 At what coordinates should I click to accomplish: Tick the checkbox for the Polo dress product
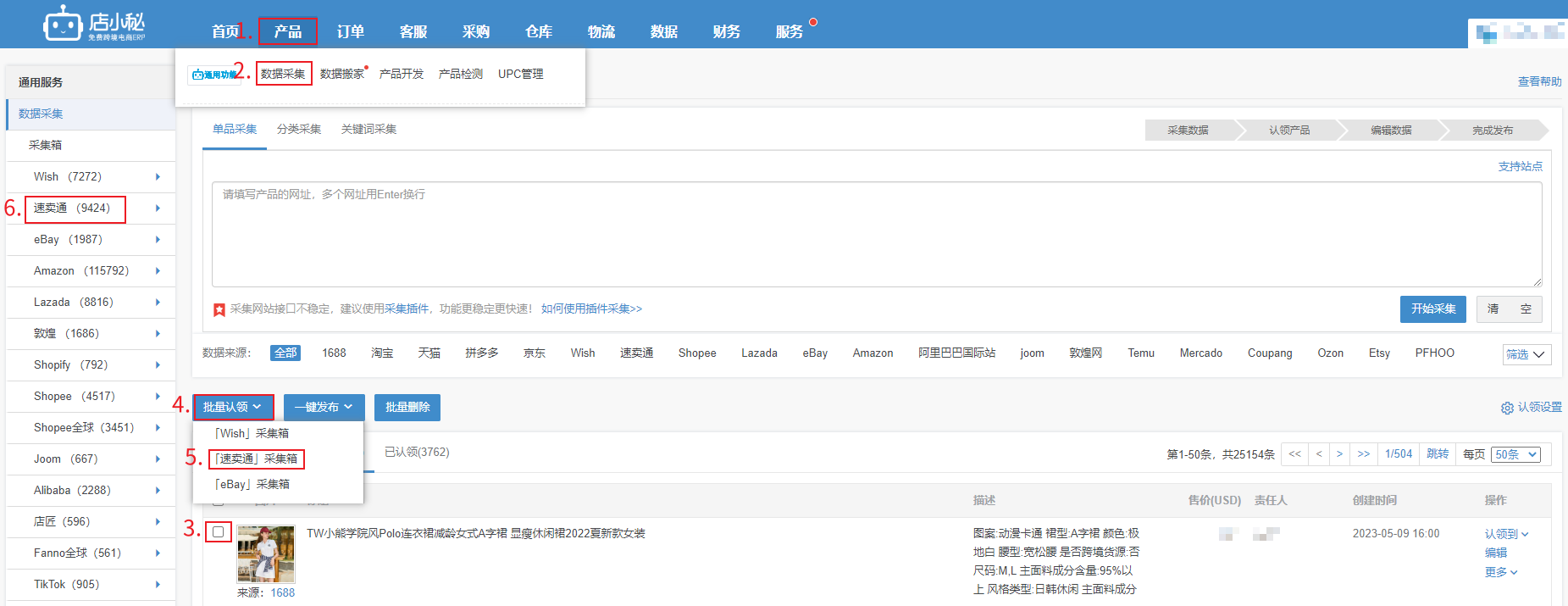tap(219, 531)
